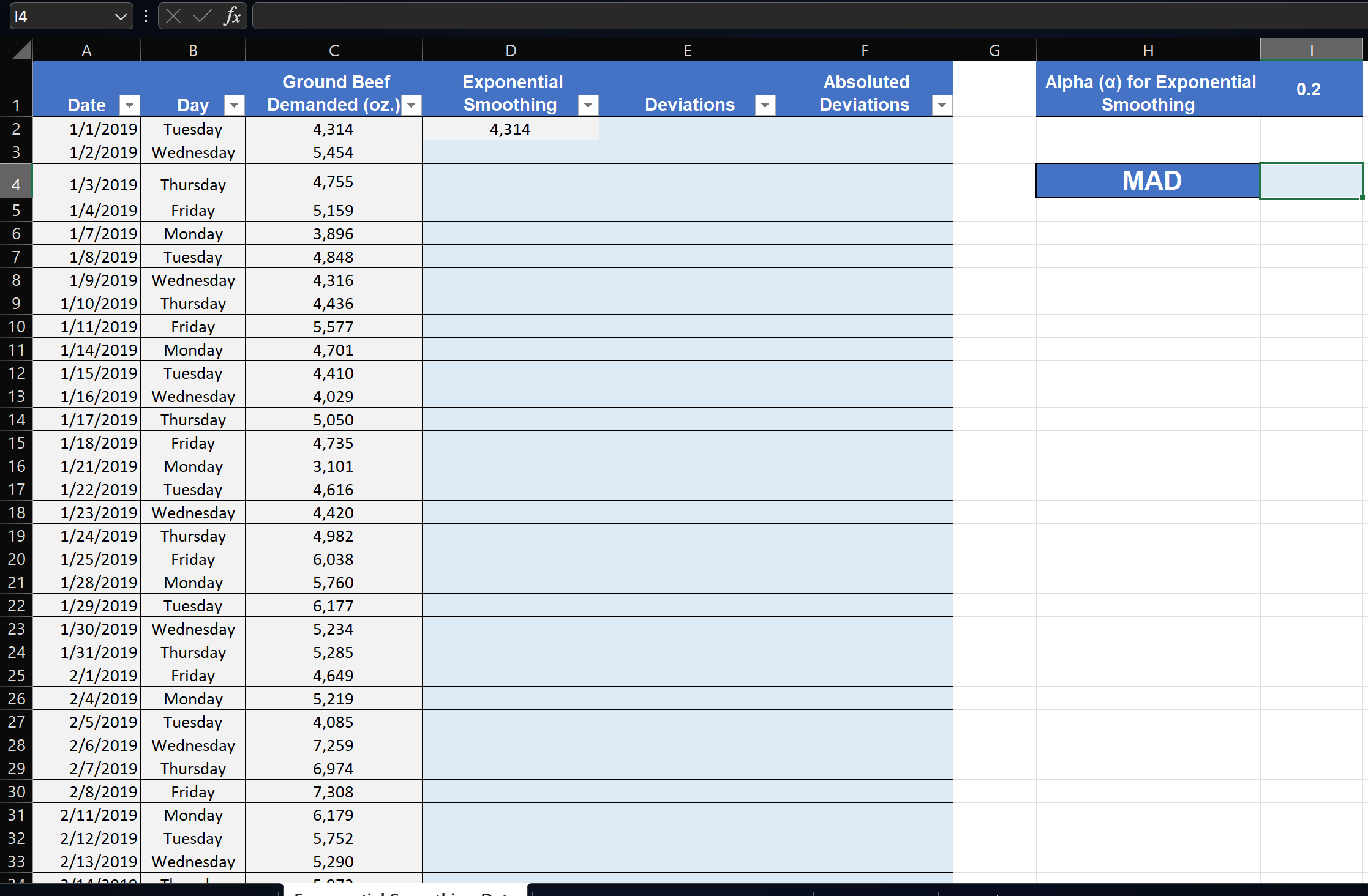
Task: Click the Select All triangle above row headers
Action: coord(18,50)
